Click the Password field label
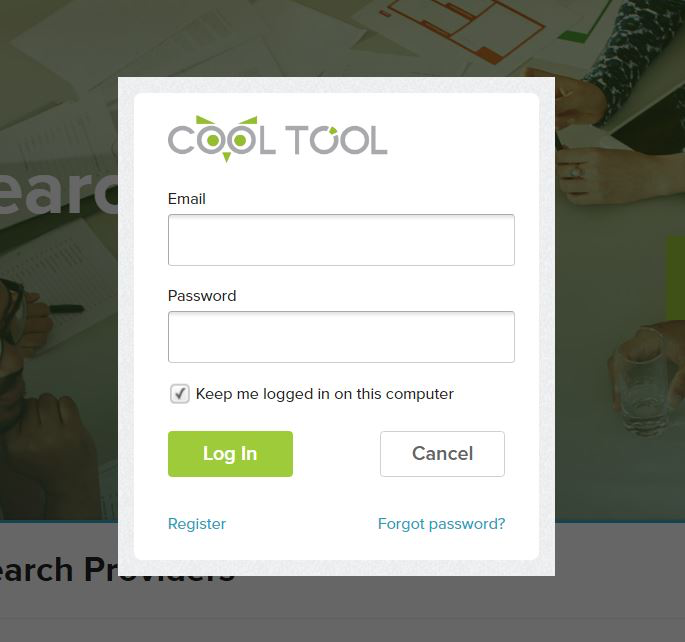Image resolution: width=685 pixels, height=642 pixels. (x=202, y=296)
